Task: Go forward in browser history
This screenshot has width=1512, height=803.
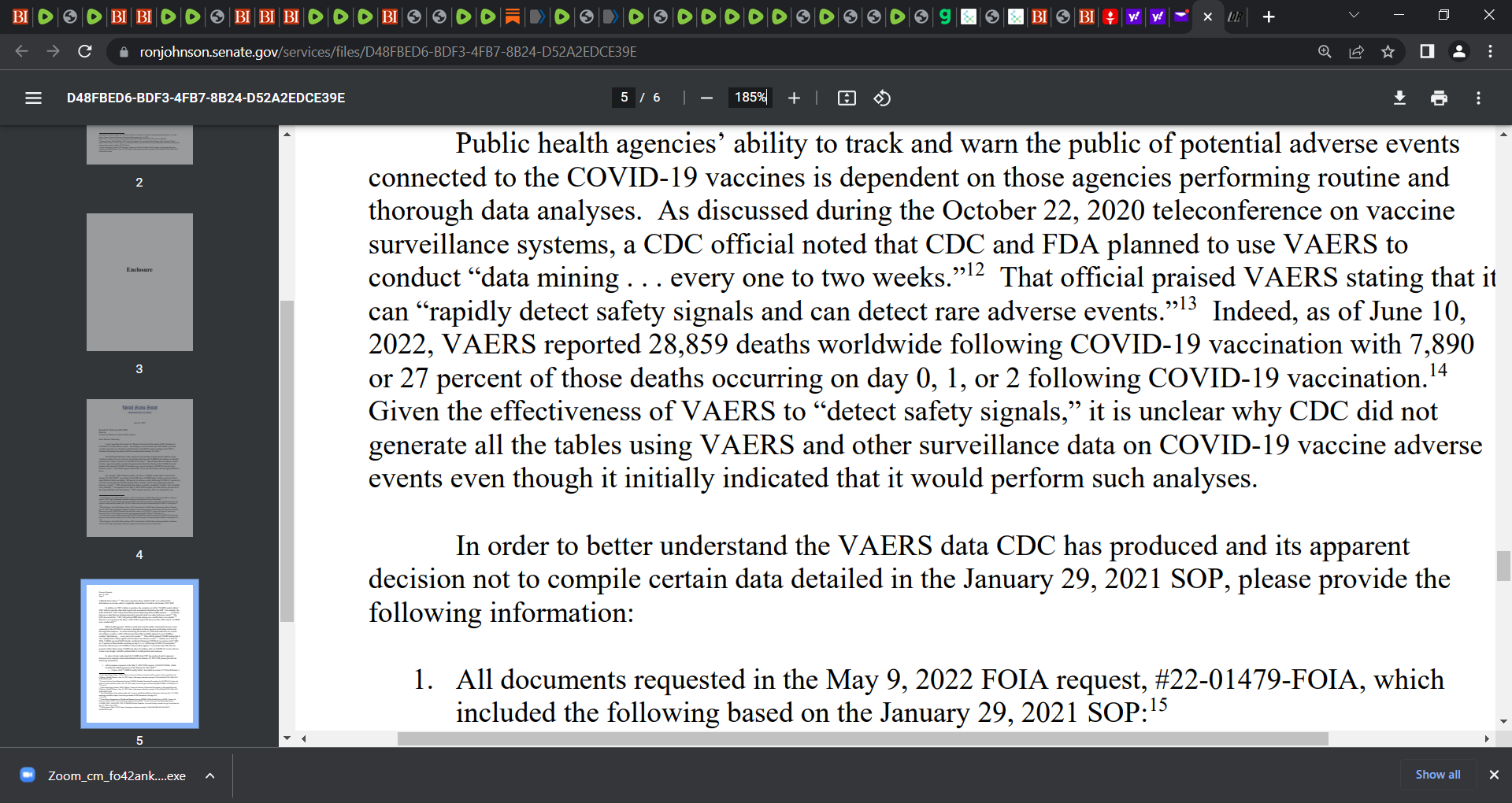Action: click(53, 51)
